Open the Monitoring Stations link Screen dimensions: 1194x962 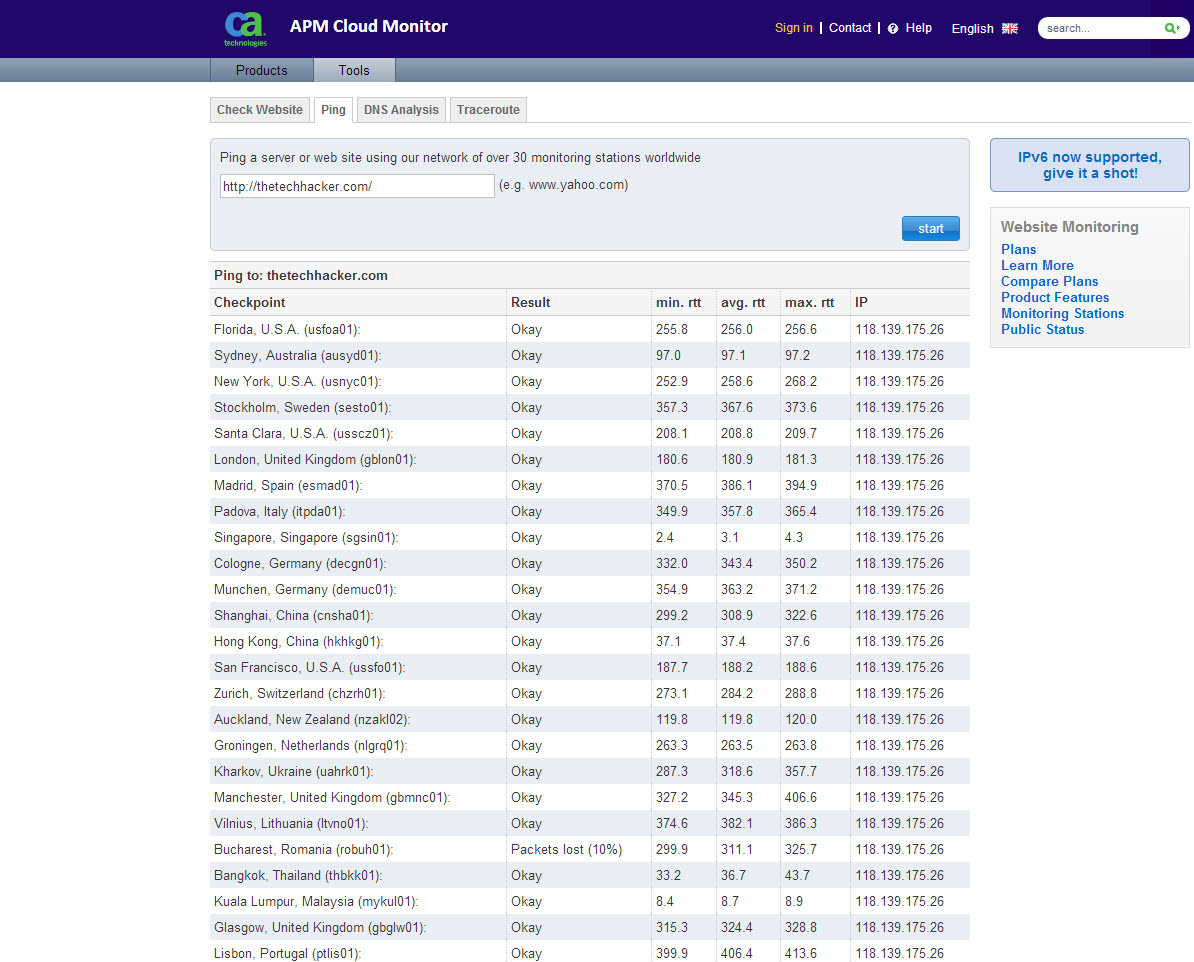1062,313
